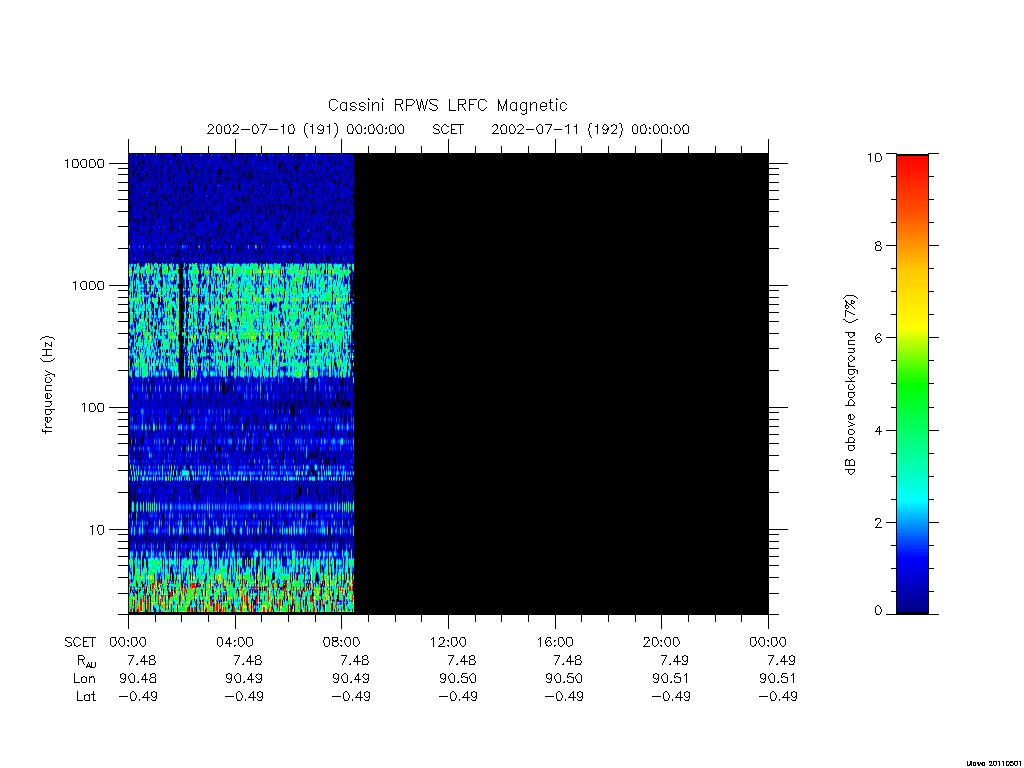
Task: Click the Lon value '90.50' under 12:00
Action: click(458, 679)
